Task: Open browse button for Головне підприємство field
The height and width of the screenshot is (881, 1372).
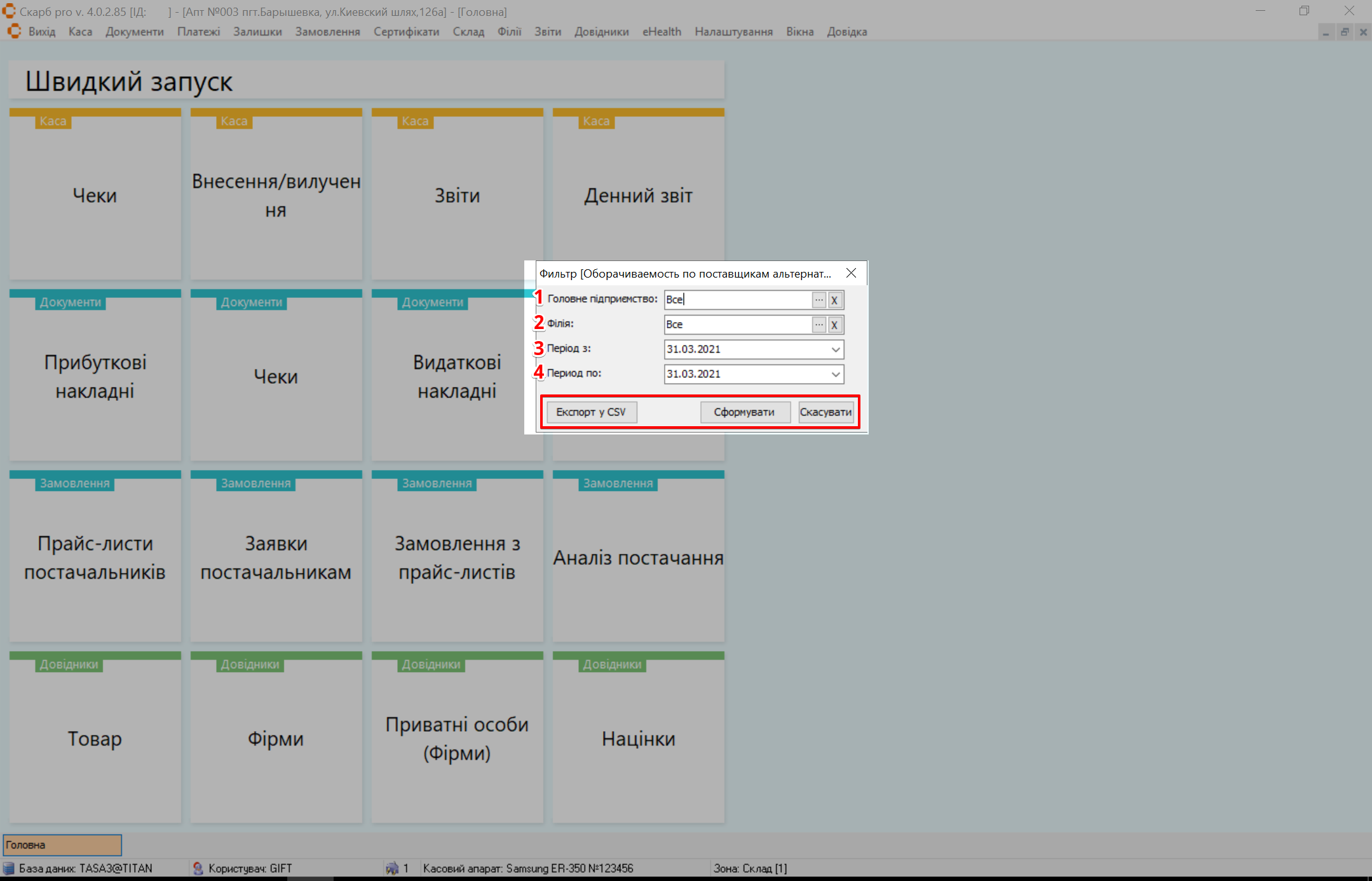Action: (818, 300)
